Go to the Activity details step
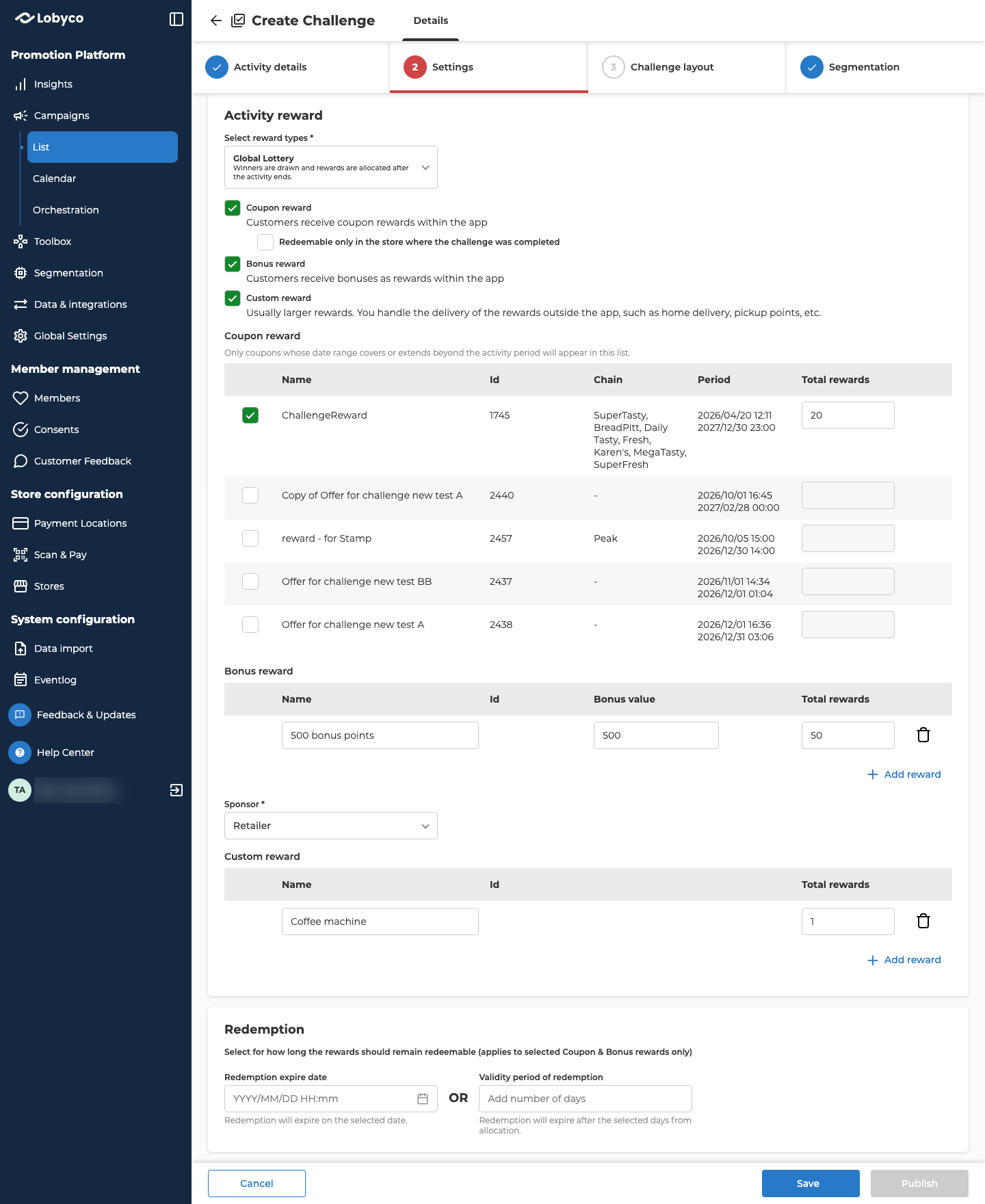 (290, 67)
